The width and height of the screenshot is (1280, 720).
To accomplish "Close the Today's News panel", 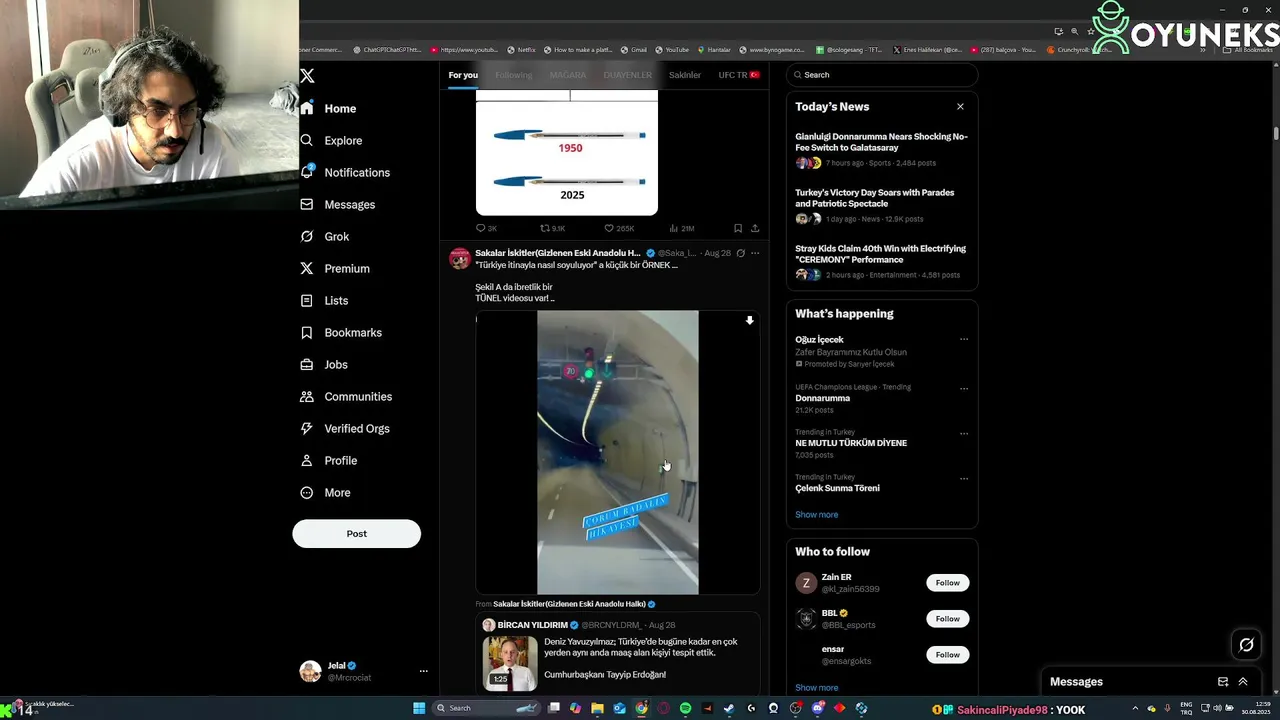I will [x=960, y=106].
